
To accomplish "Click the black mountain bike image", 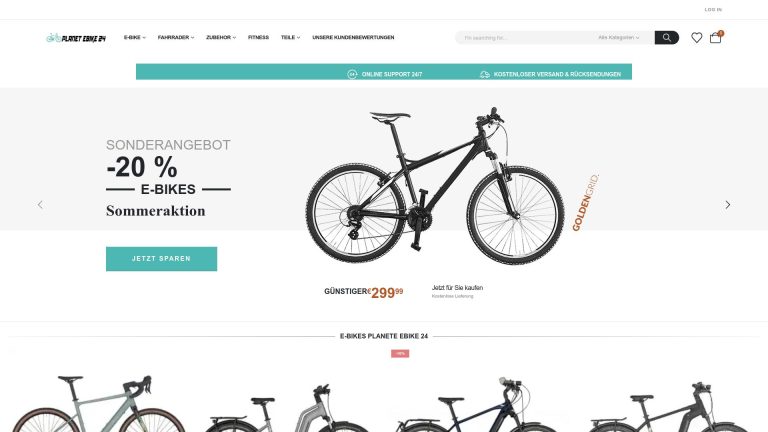I will (x=435, y=186).
